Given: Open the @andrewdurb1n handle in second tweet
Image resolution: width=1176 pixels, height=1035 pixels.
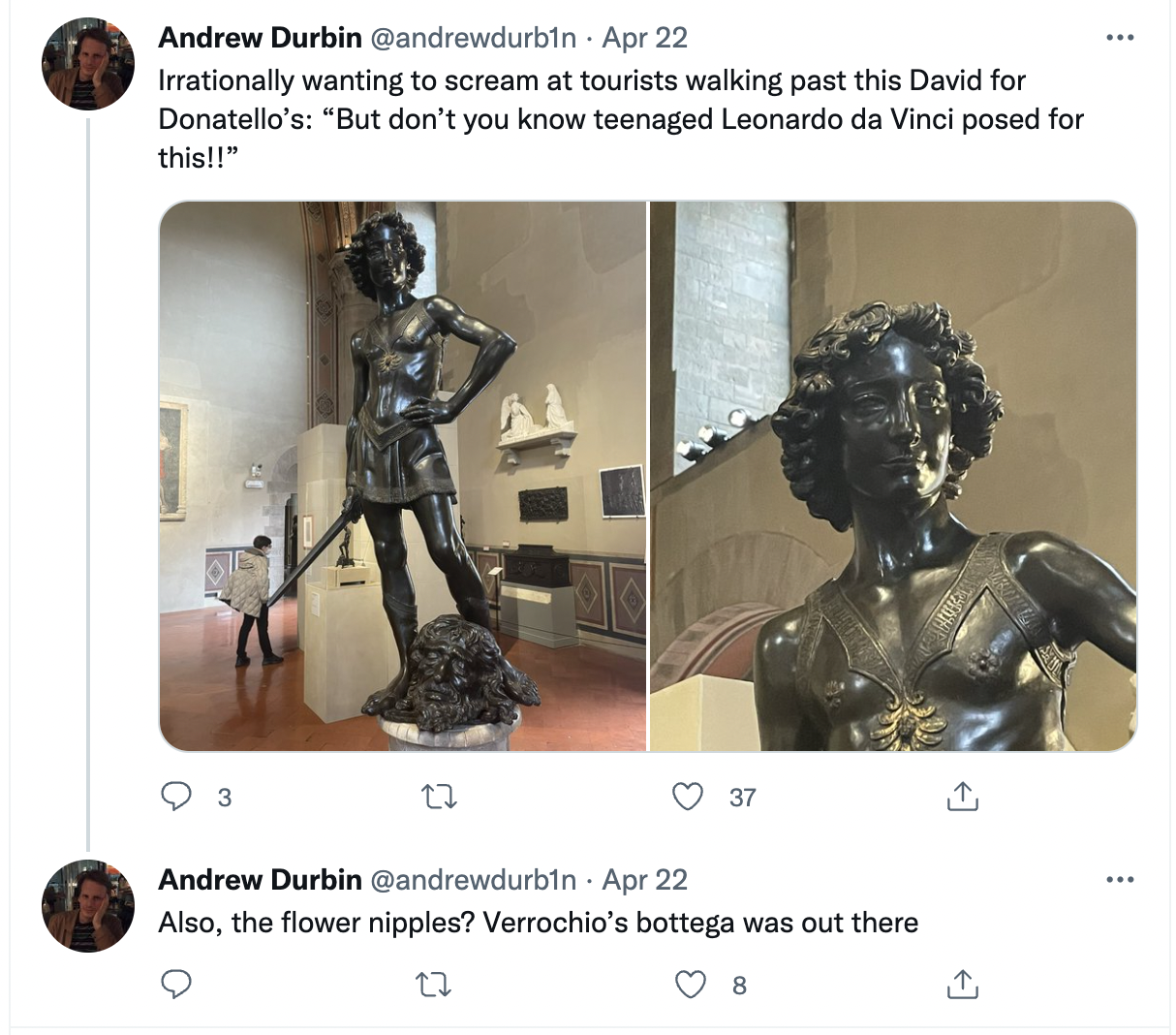Looking at the screenshot, I should [474, 880].
